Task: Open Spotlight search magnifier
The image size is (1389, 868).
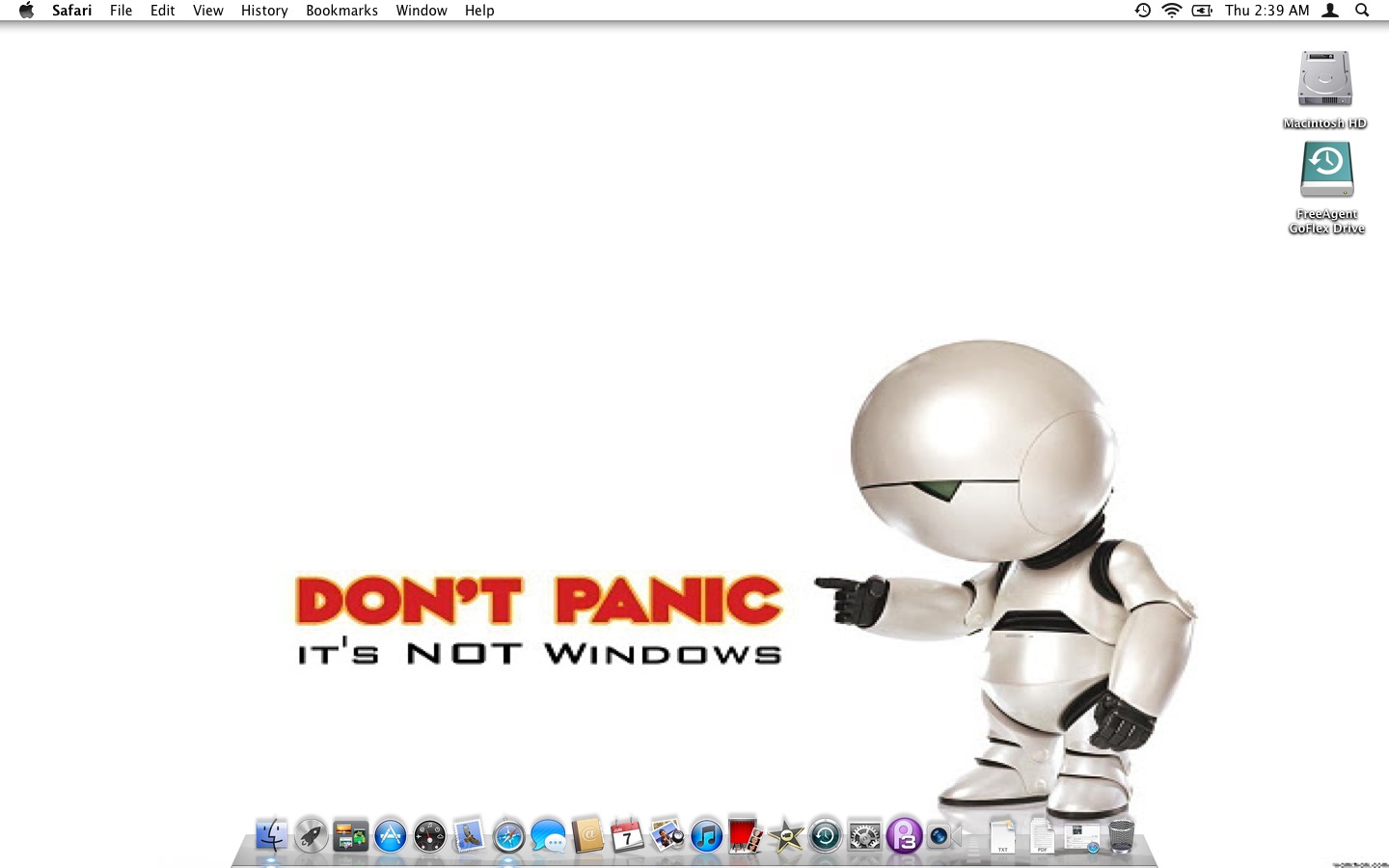Action: pyautogui.click(x=1362, y=11)
